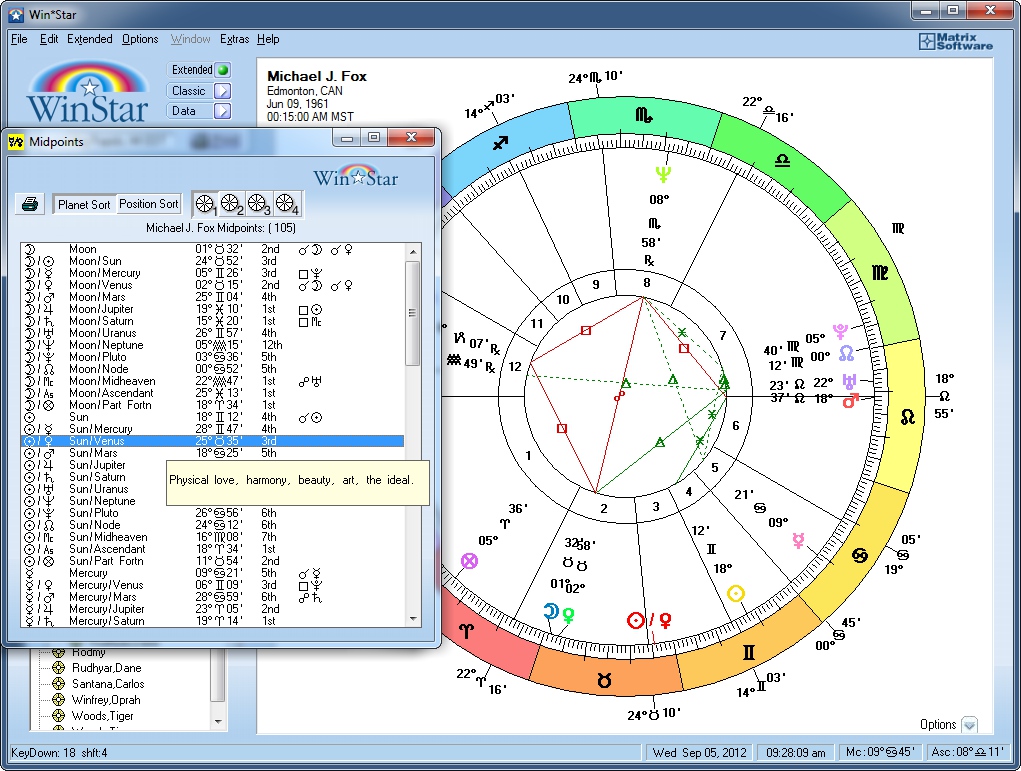The height and width of the screenshot is (771, 1021).
Task: Select the Moon/Part Fortn row
Action: 213,405
